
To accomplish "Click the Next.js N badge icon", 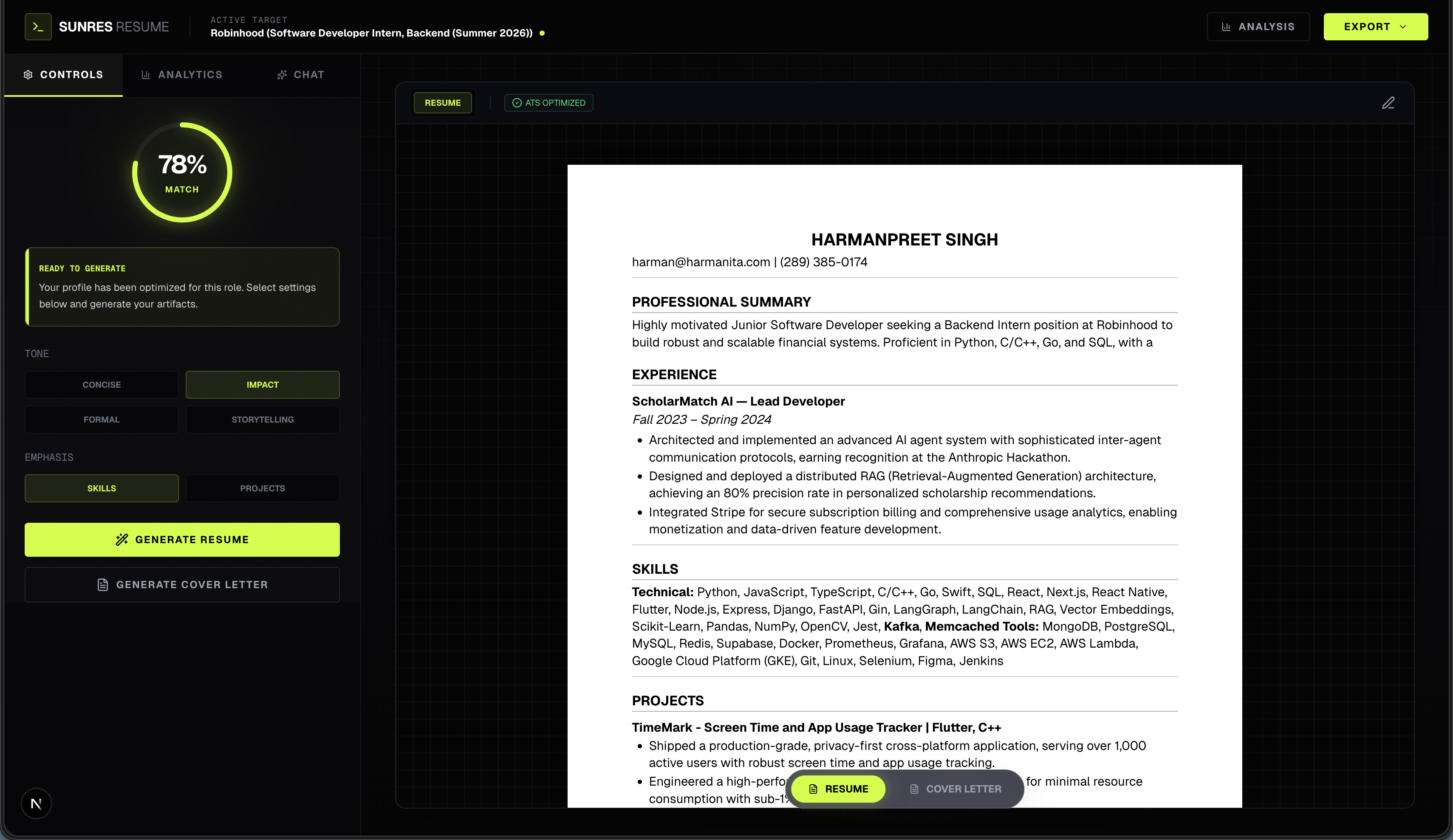I will (x=37, y=803).
